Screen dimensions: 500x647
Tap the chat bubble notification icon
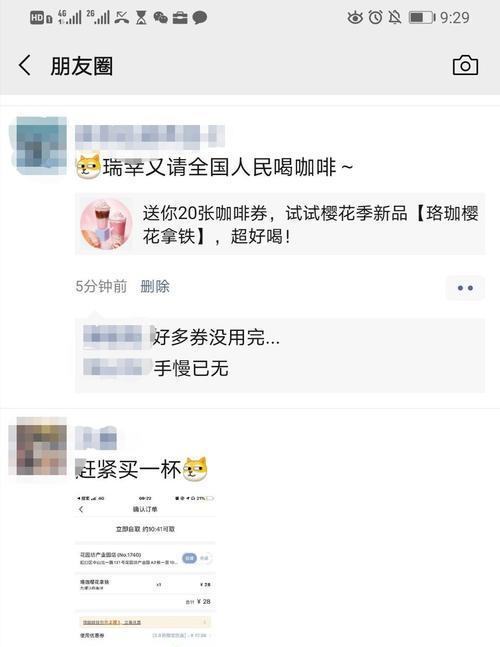point(200,17)
